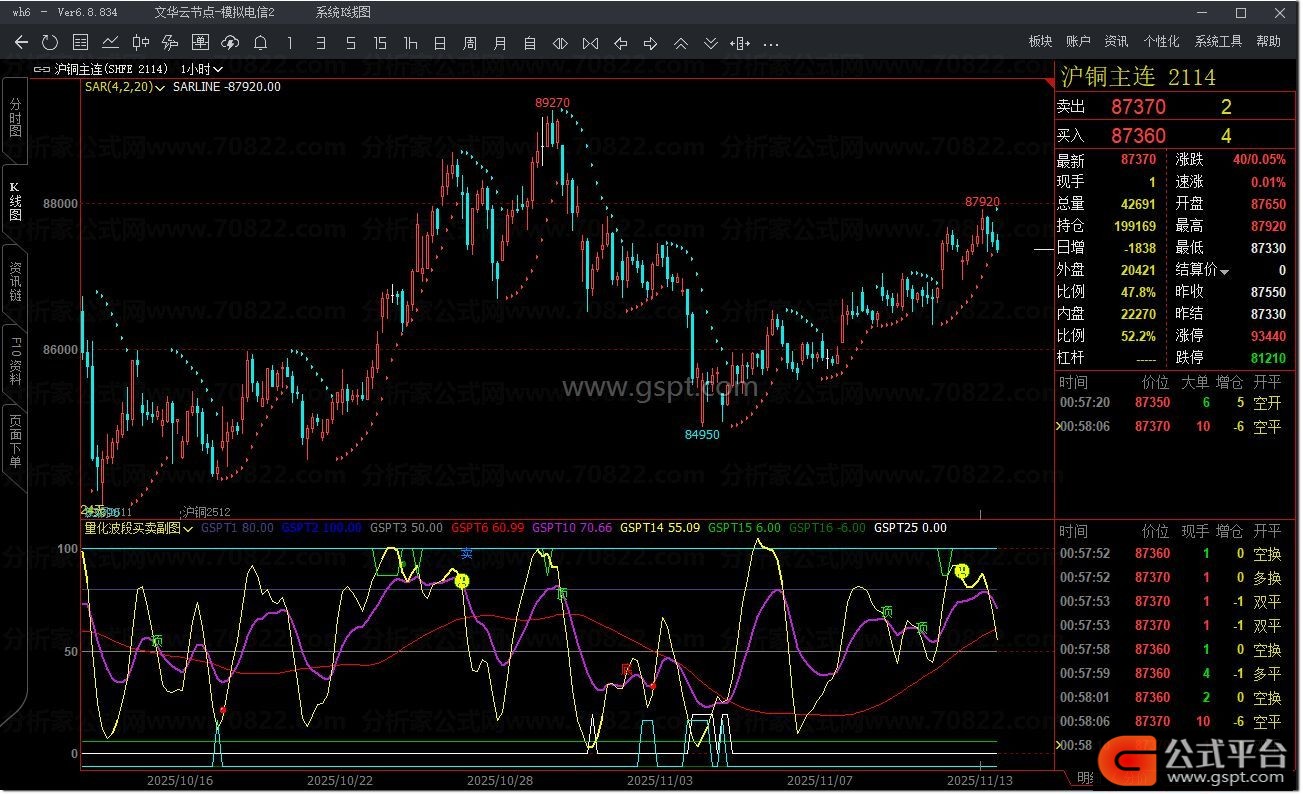Click the cloud sync icon

(x=230, y=42)
